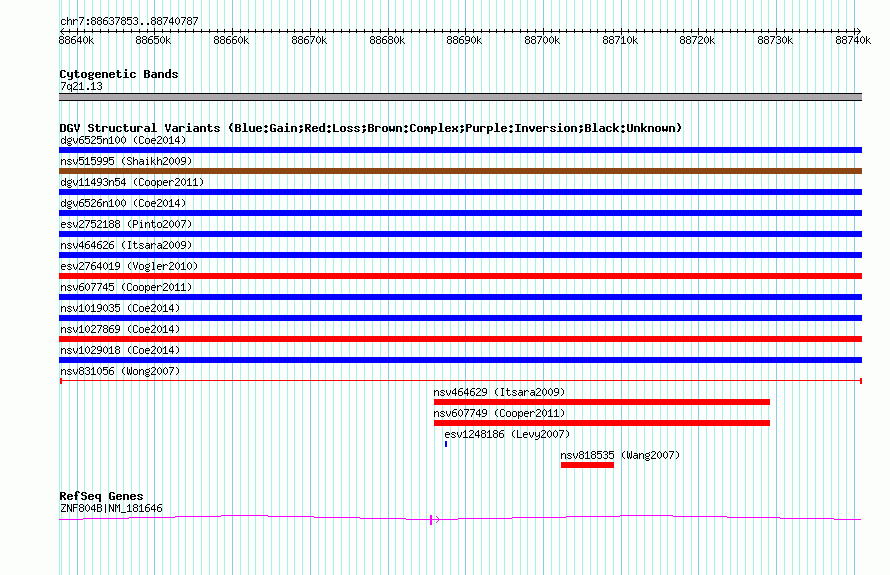Click the ZNF804B exon arrow marker

(x=434, y=519)
